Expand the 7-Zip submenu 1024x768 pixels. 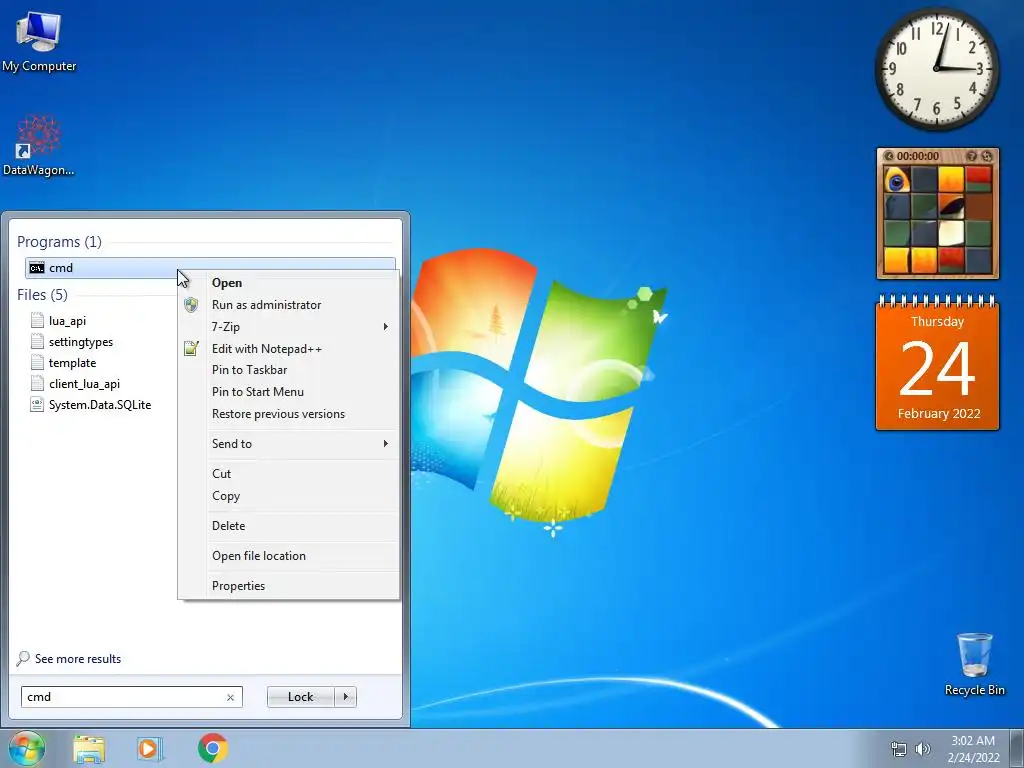(289, 327)
